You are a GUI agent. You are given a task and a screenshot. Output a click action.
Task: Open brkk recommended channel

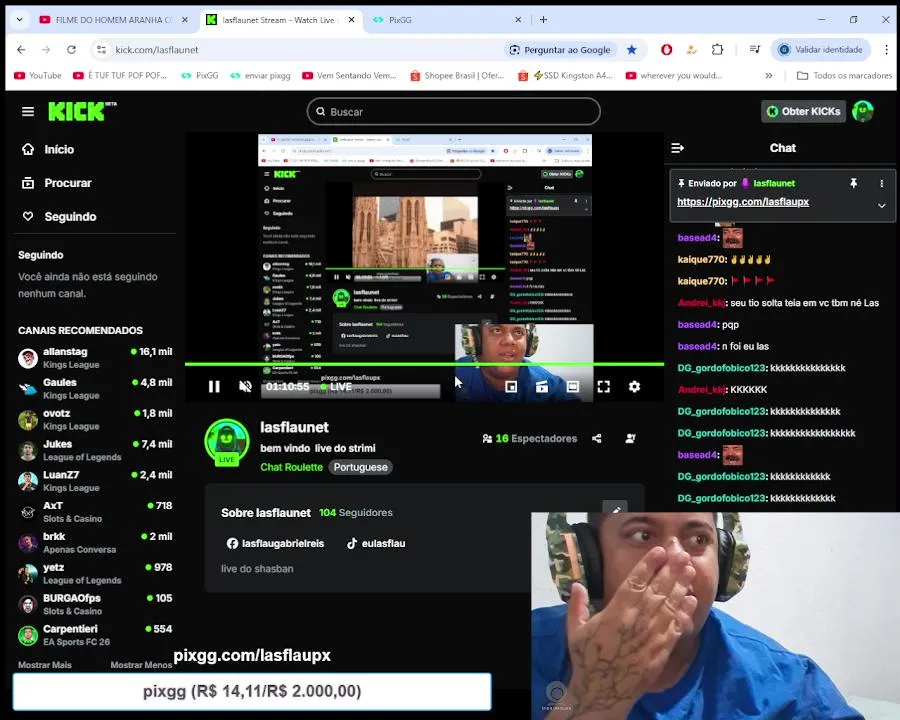(x=95, y=543)
